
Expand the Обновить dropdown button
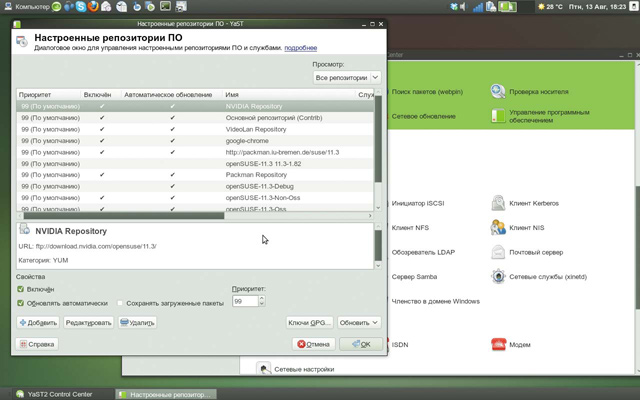pos(359,322)
